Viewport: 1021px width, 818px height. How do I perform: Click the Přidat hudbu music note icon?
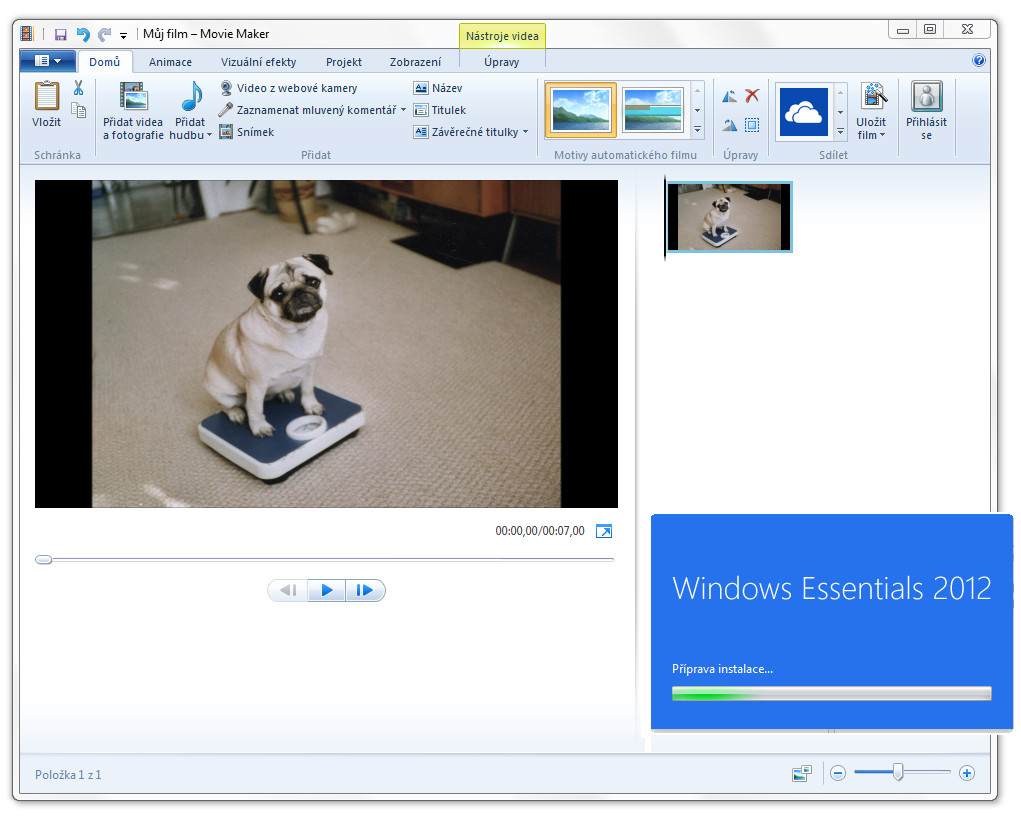191,96
